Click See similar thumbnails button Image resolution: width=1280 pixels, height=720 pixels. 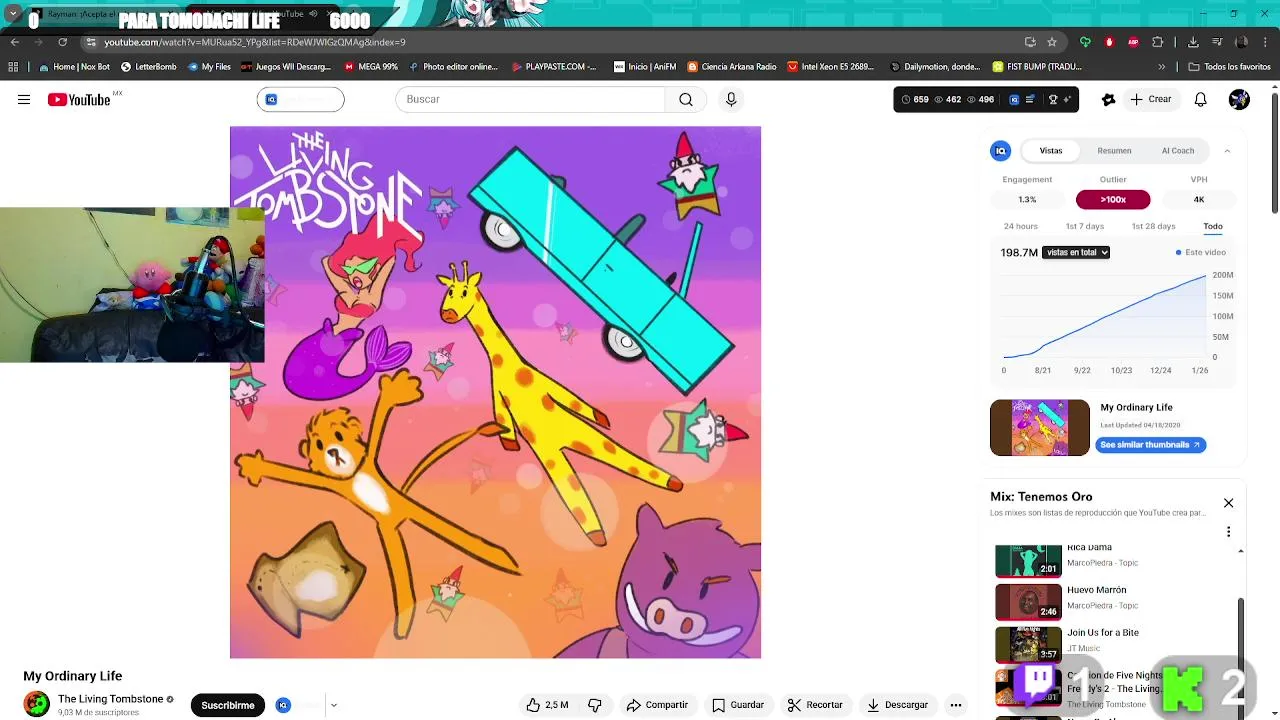click(x=1150, y=445)
